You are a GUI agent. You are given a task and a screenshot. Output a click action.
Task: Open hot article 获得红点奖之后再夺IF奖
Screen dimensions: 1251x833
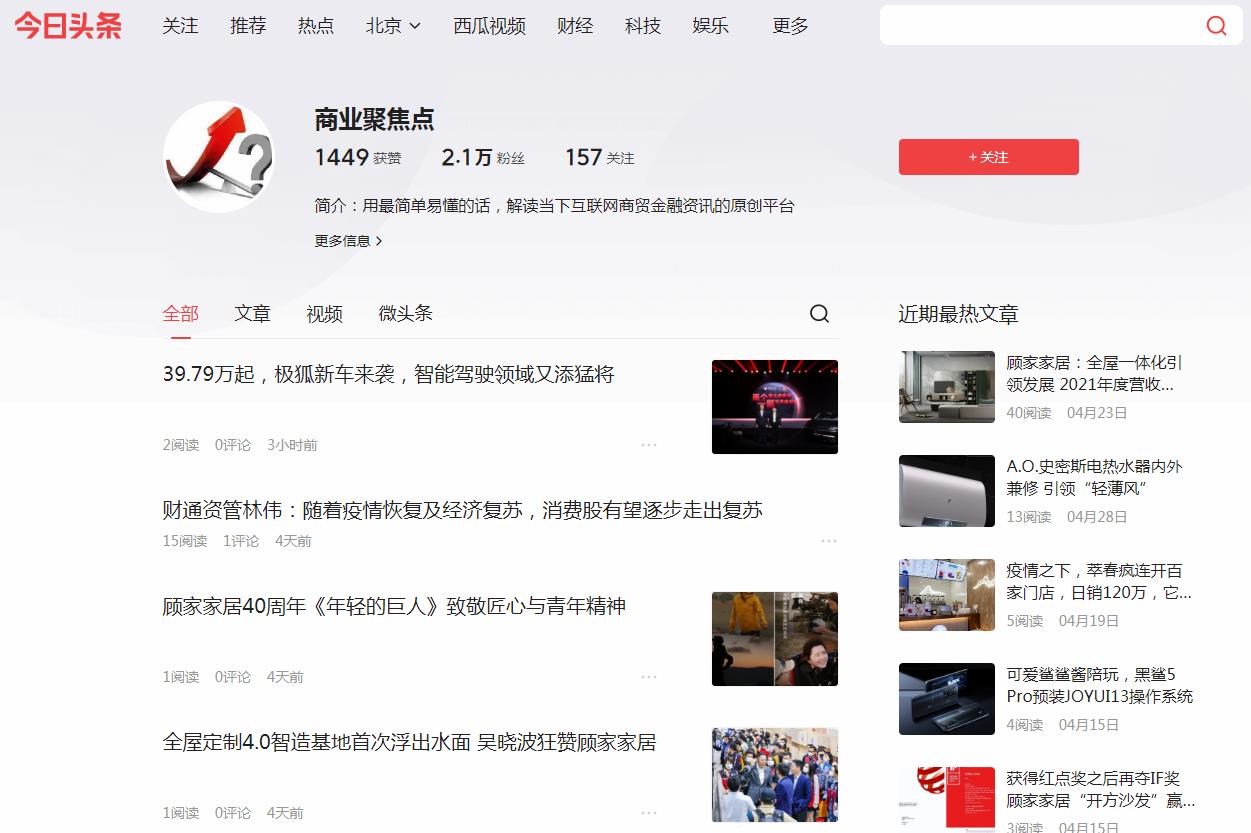[x=1101, y=790]
